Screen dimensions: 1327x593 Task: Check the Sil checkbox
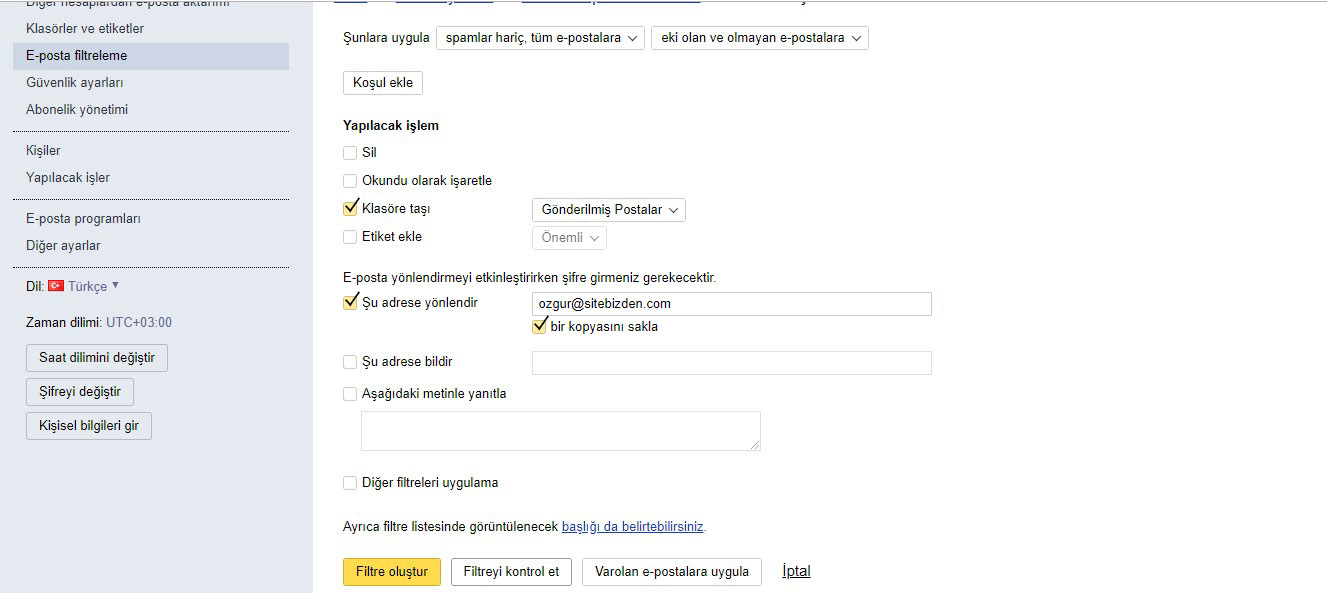click(350, 153)
